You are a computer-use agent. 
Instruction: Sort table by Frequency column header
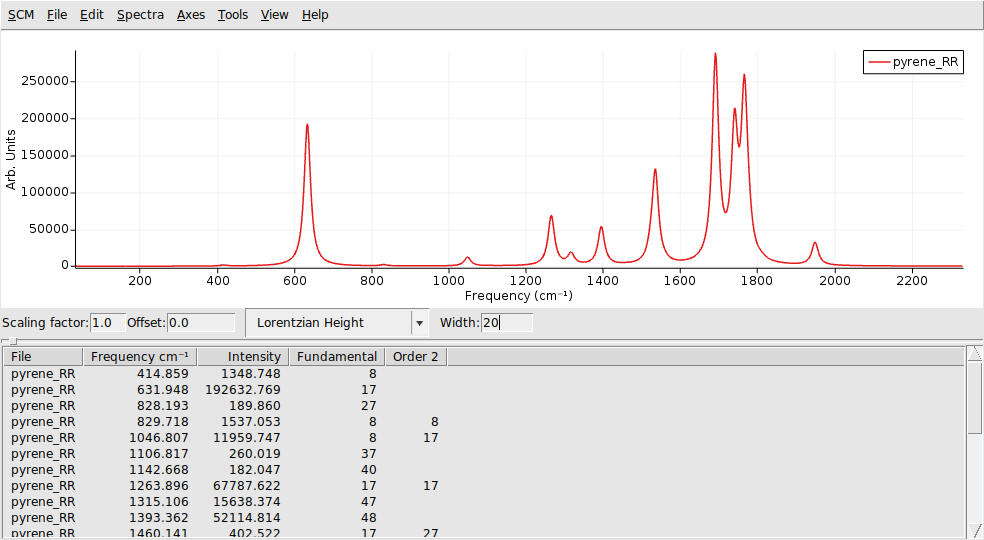pyautogui.click(x=140, y=357)
